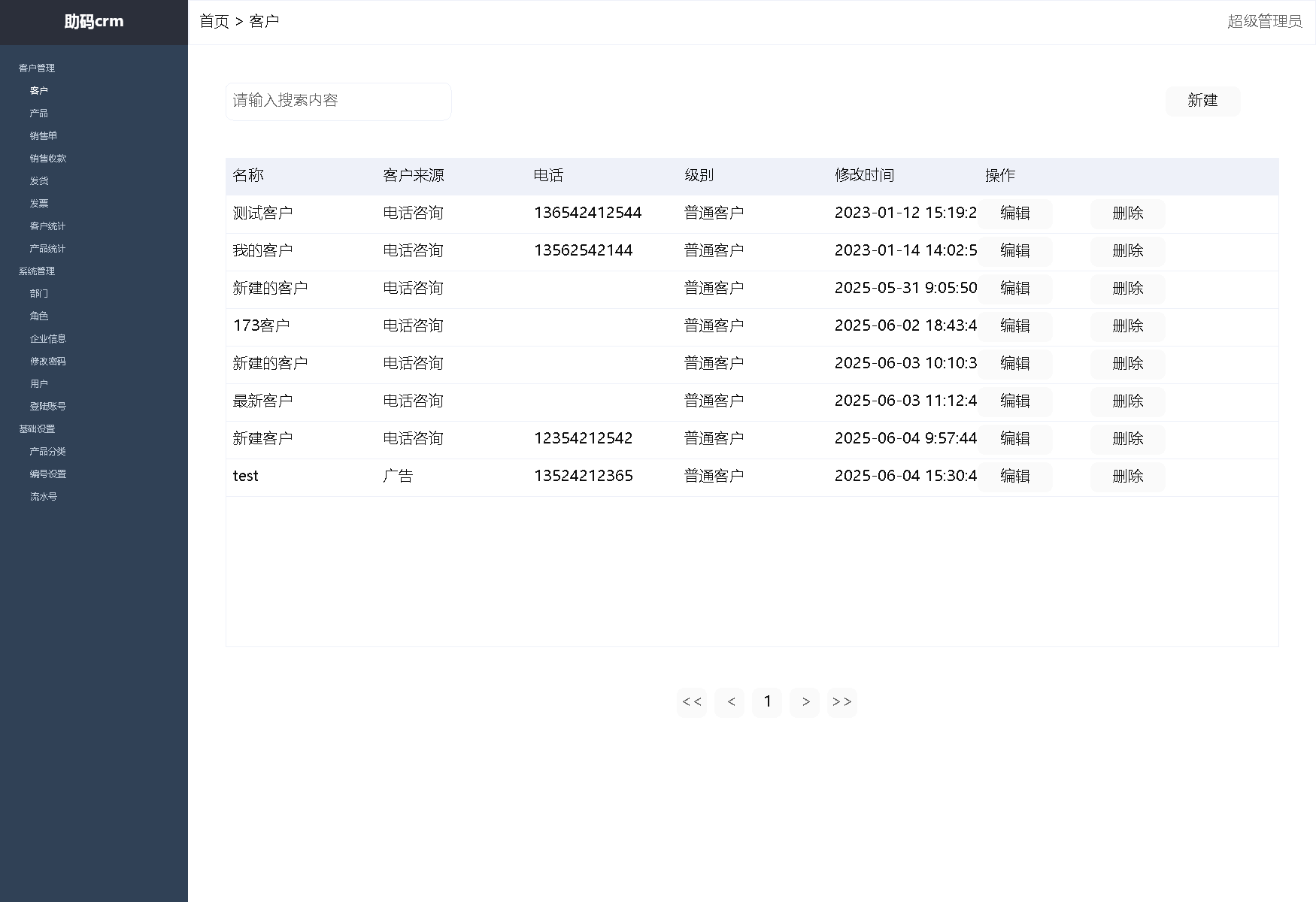Click phone number 136542412544
1316x902 pixels.
588,213
